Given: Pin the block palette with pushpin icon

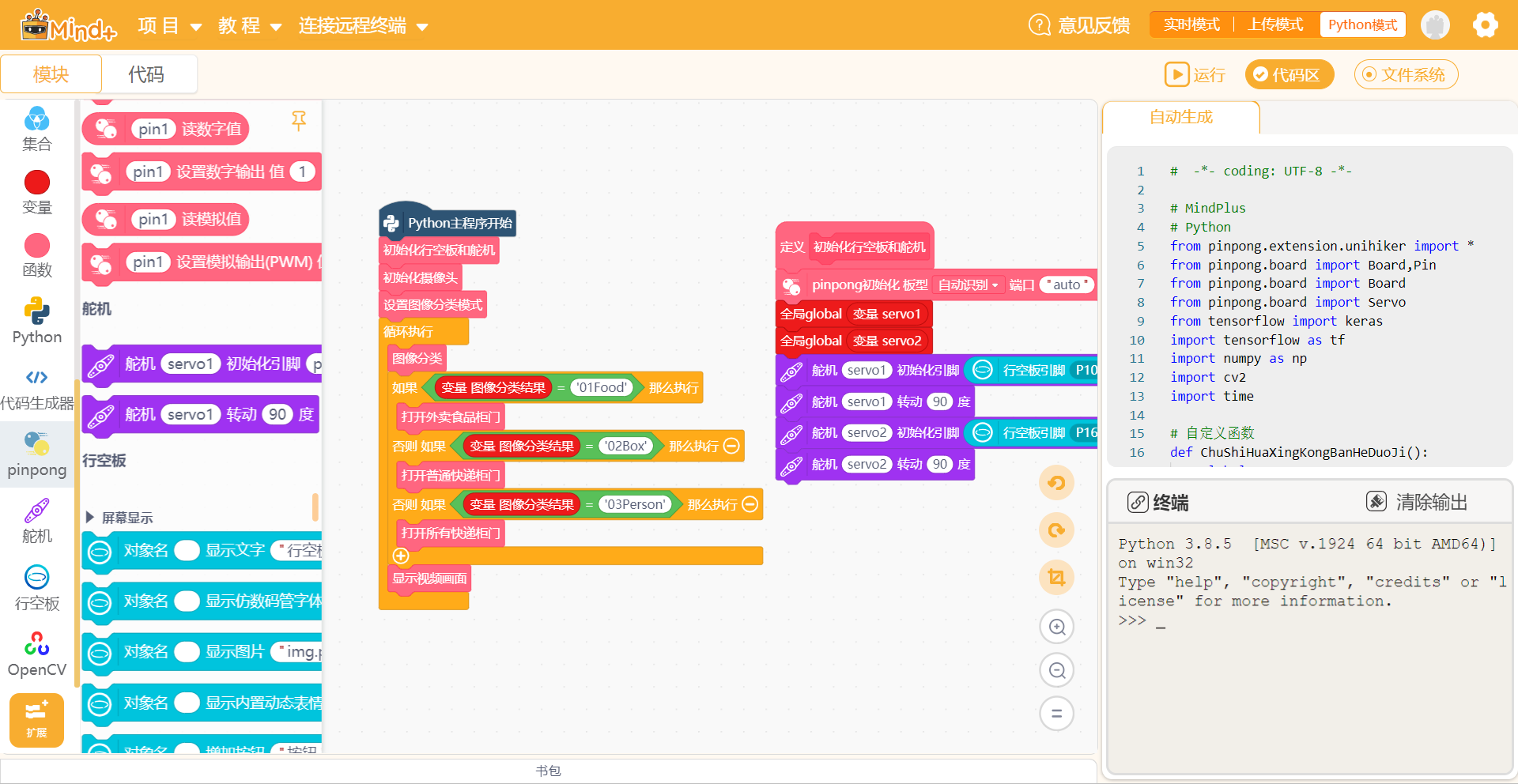Looking at the screenshot, I should [299, 121].
